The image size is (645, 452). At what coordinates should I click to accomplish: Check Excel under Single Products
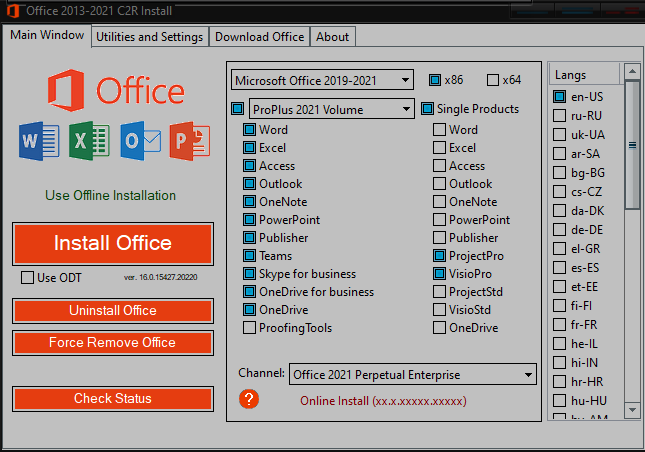[439, 148]
